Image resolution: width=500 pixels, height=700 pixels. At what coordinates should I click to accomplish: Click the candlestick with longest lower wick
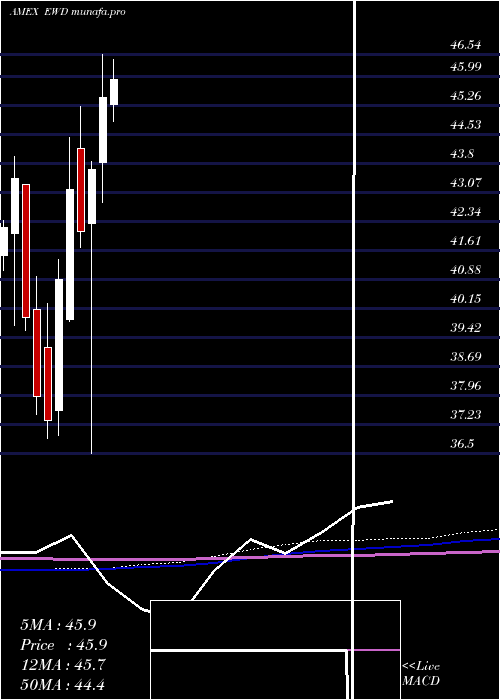tap(92, 308)
